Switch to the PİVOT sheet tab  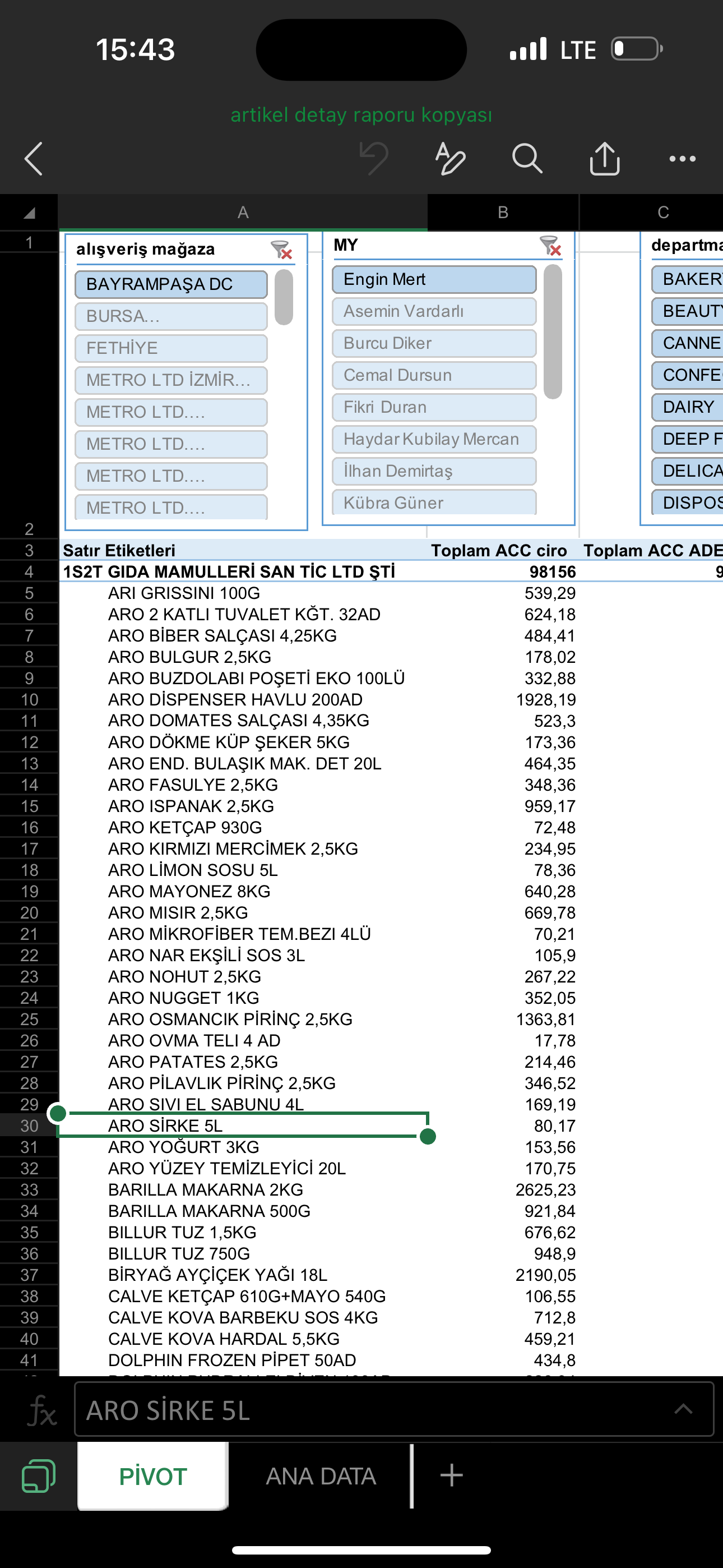pyautogui.click(x=153, y=1476)
